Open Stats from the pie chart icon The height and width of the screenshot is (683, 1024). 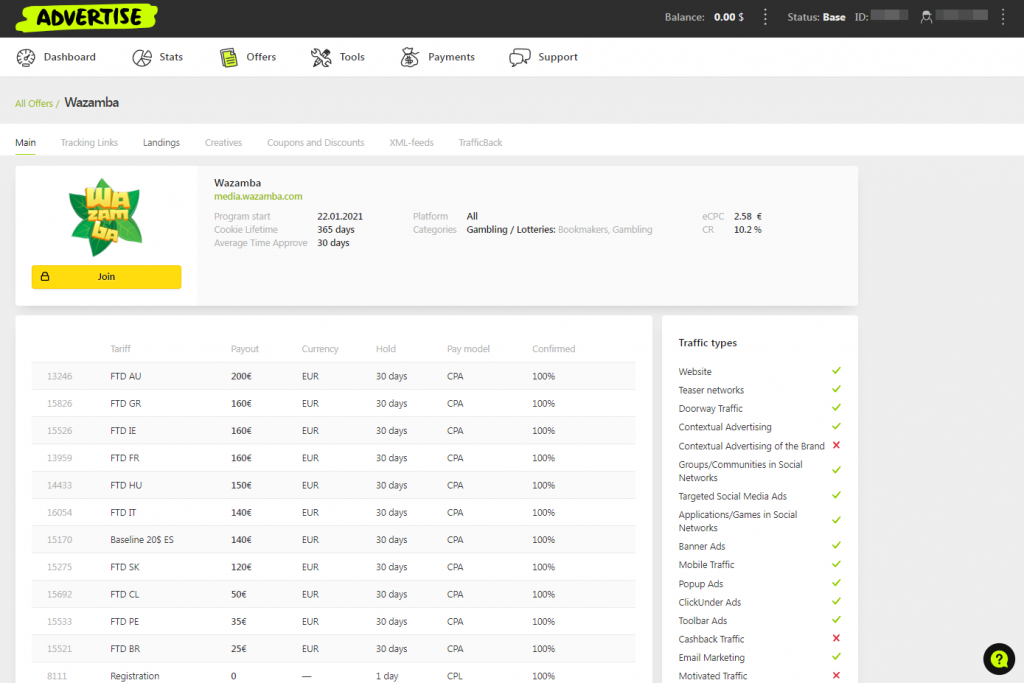pyautogui.click(x=142, y=57)
